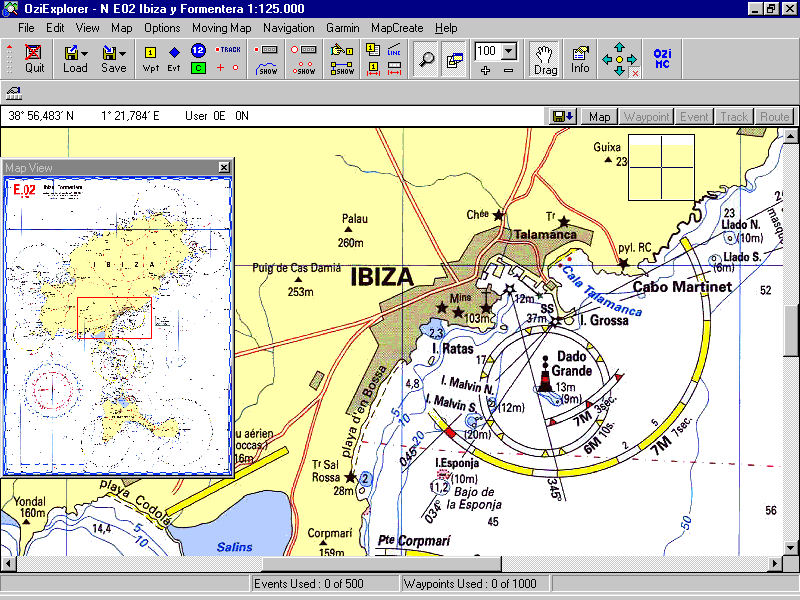Viewport: 800px width, 600px height.
Task: Click the Load floppy disk icon
Action: coord(71,53)
